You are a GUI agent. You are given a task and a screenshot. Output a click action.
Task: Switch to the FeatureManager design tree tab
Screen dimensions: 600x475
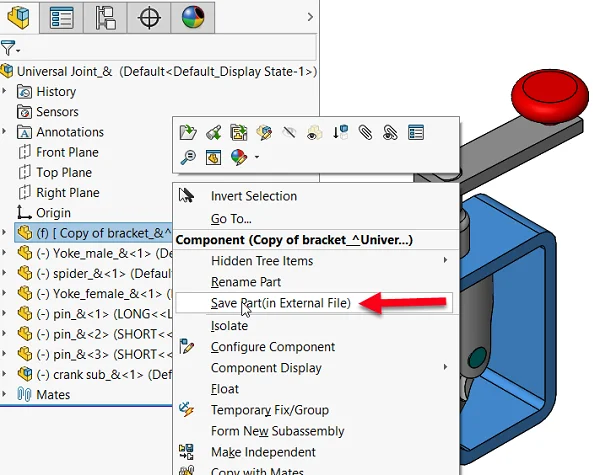click(x=18, y=18)
